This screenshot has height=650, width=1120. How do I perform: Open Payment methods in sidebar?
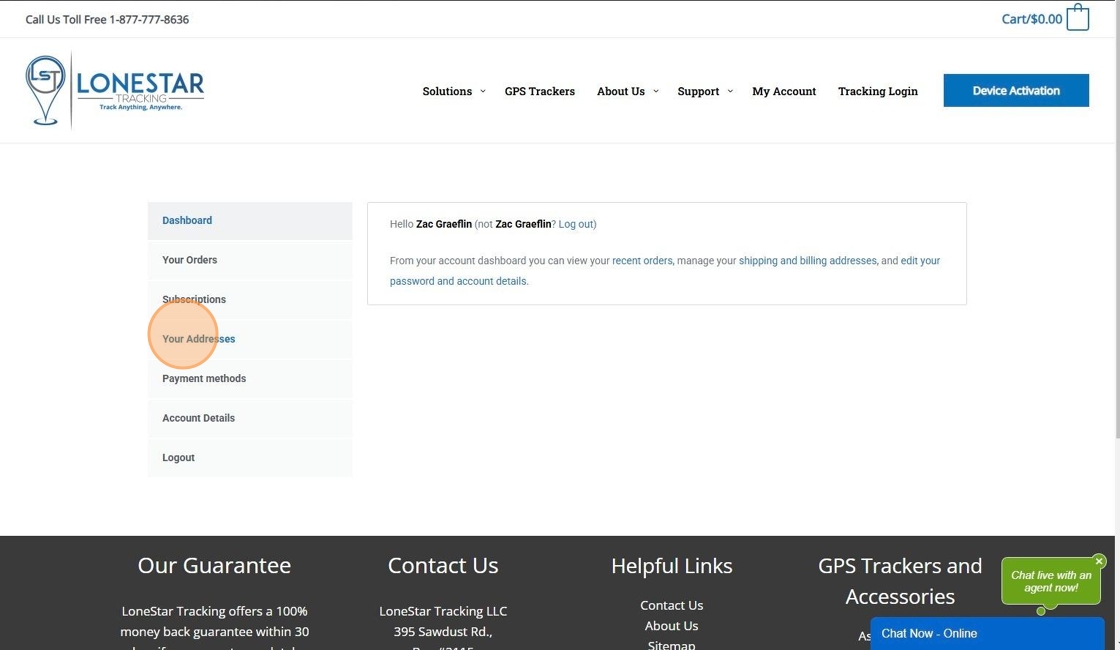[250, 379]
